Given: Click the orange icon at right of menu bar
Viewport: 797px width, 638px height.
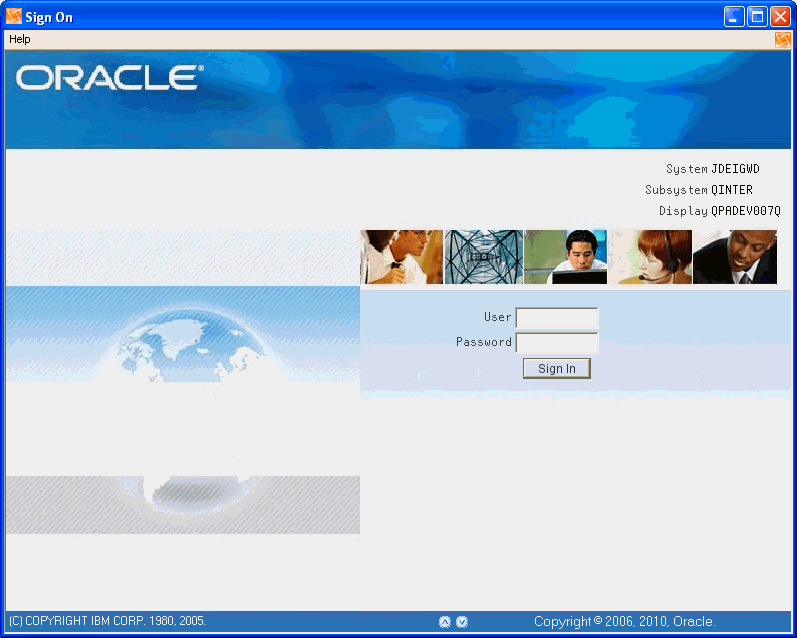Looking at the screenshot, I should (783, 40).
